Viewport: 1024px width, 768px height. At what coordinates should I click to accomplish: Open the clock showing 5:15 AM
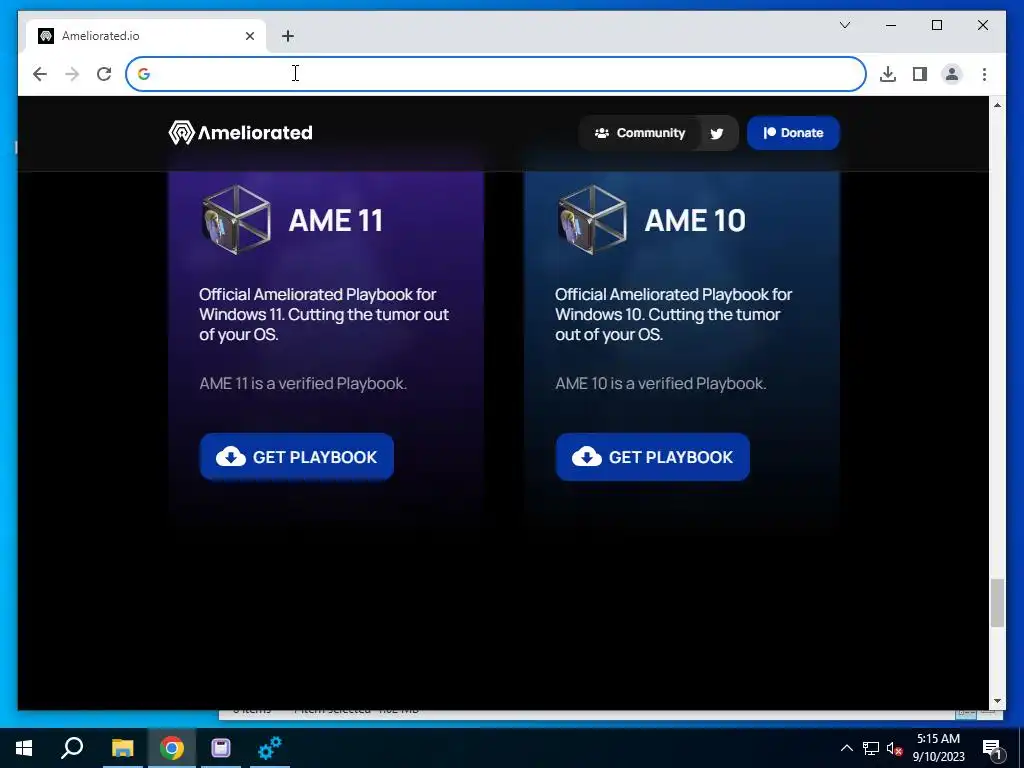938,748
